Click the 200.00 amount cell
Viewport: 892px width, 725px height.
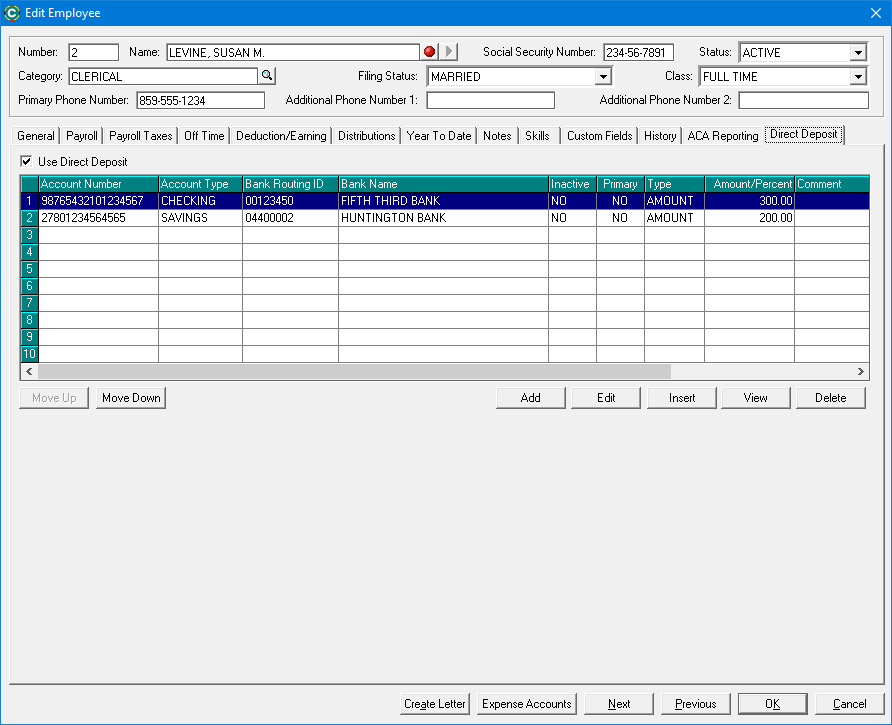click(x=749, y=218)
